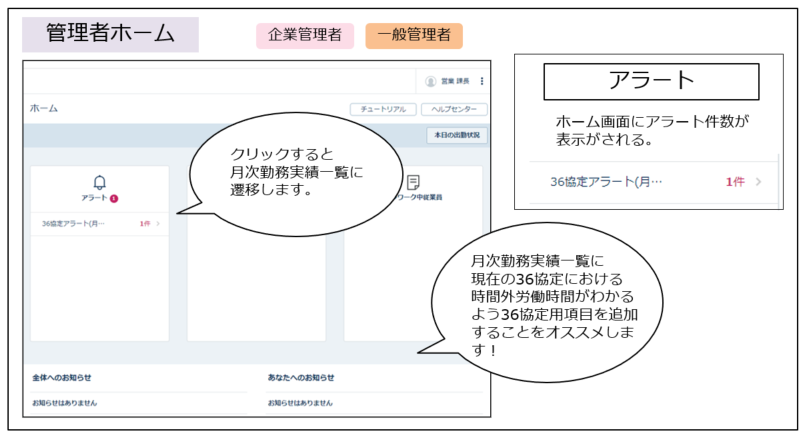This screenshot has width=808, height=440.
Task: Click 1件 in the enlarged アラート panel
Action: [735, 182]
